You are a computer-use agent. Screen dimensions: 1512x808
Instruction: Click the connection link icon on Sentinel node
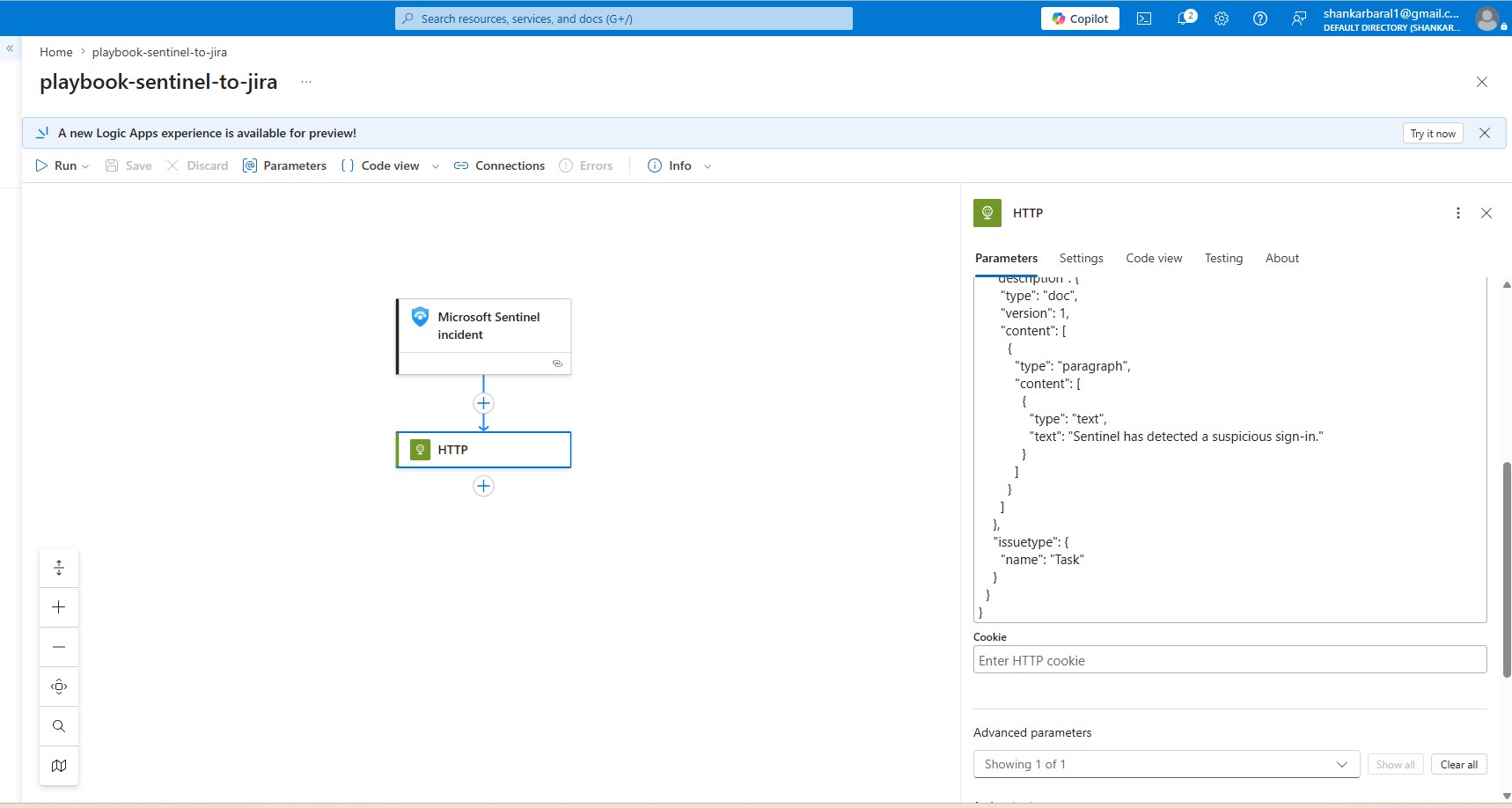(557, 364)
